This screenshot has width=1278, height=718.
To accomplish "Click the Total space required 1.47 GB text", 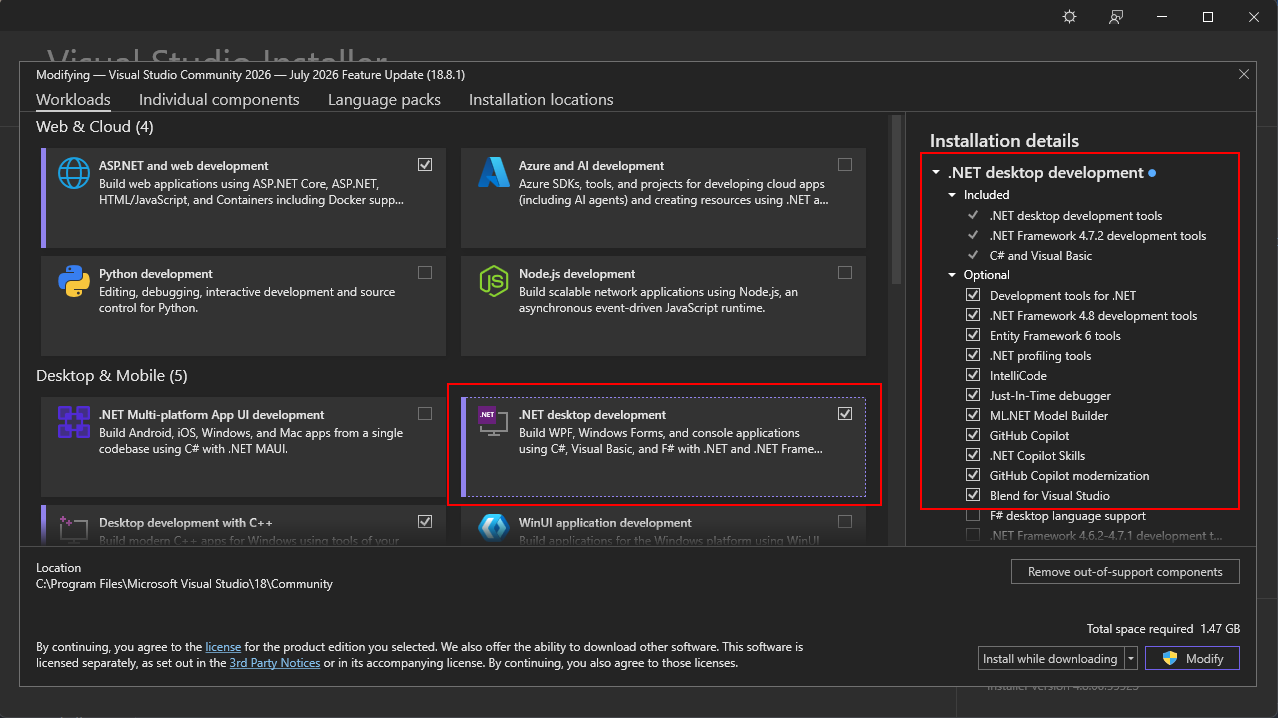I will click(1163, 629).
